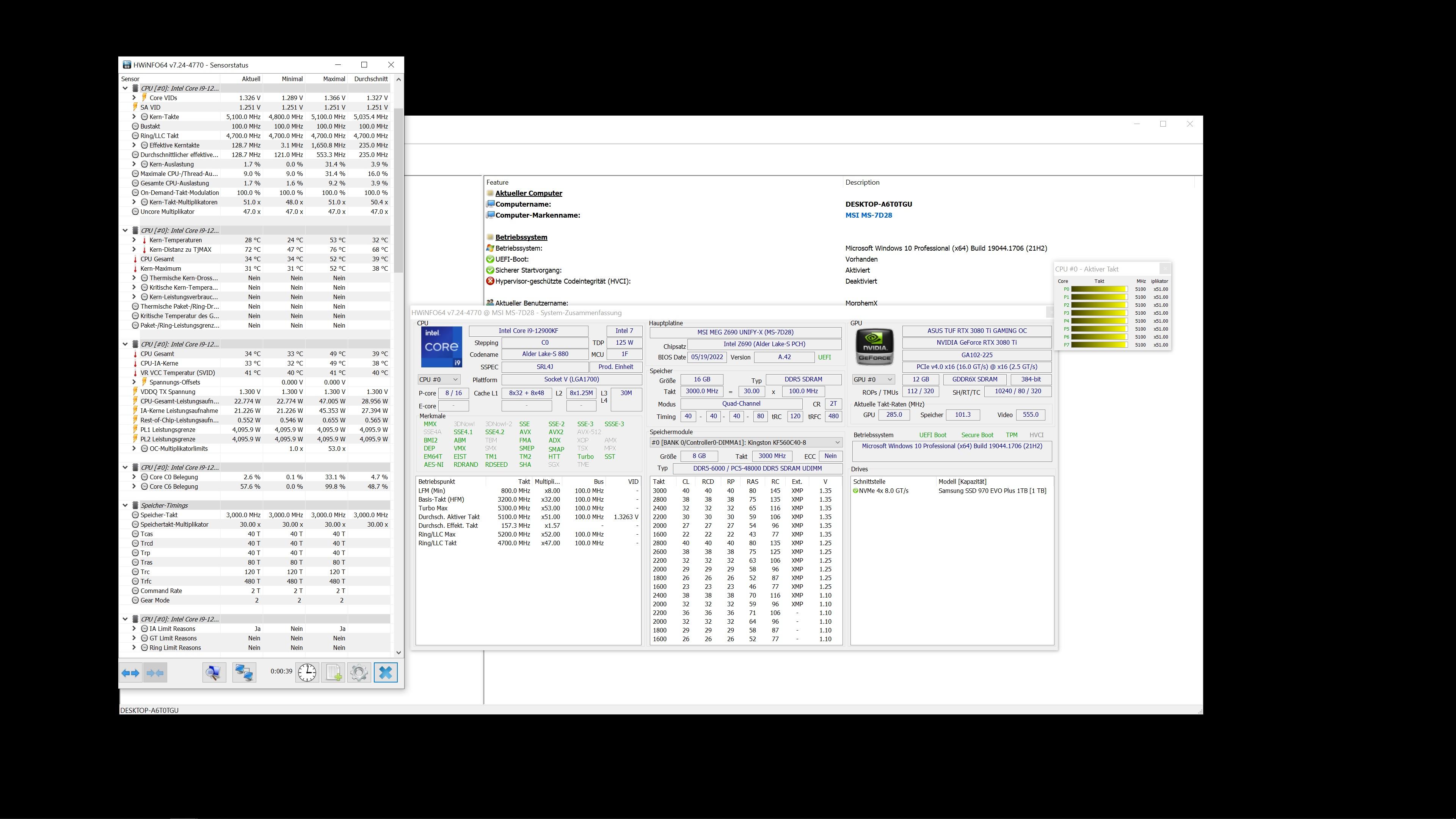Open the CPU #0 selector dropdown

(x=439, y=380)
